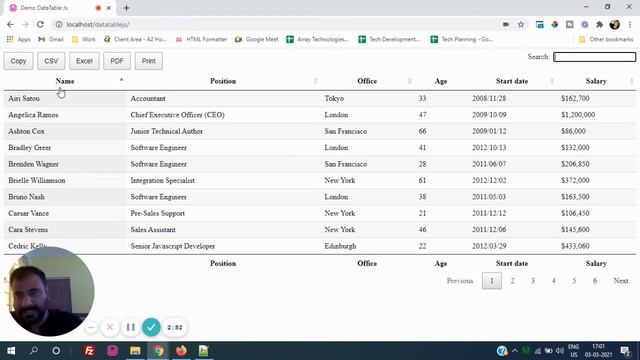Open volume speaker tray icon
Viewport: 640px width, 360px height.
pos(560,351)
